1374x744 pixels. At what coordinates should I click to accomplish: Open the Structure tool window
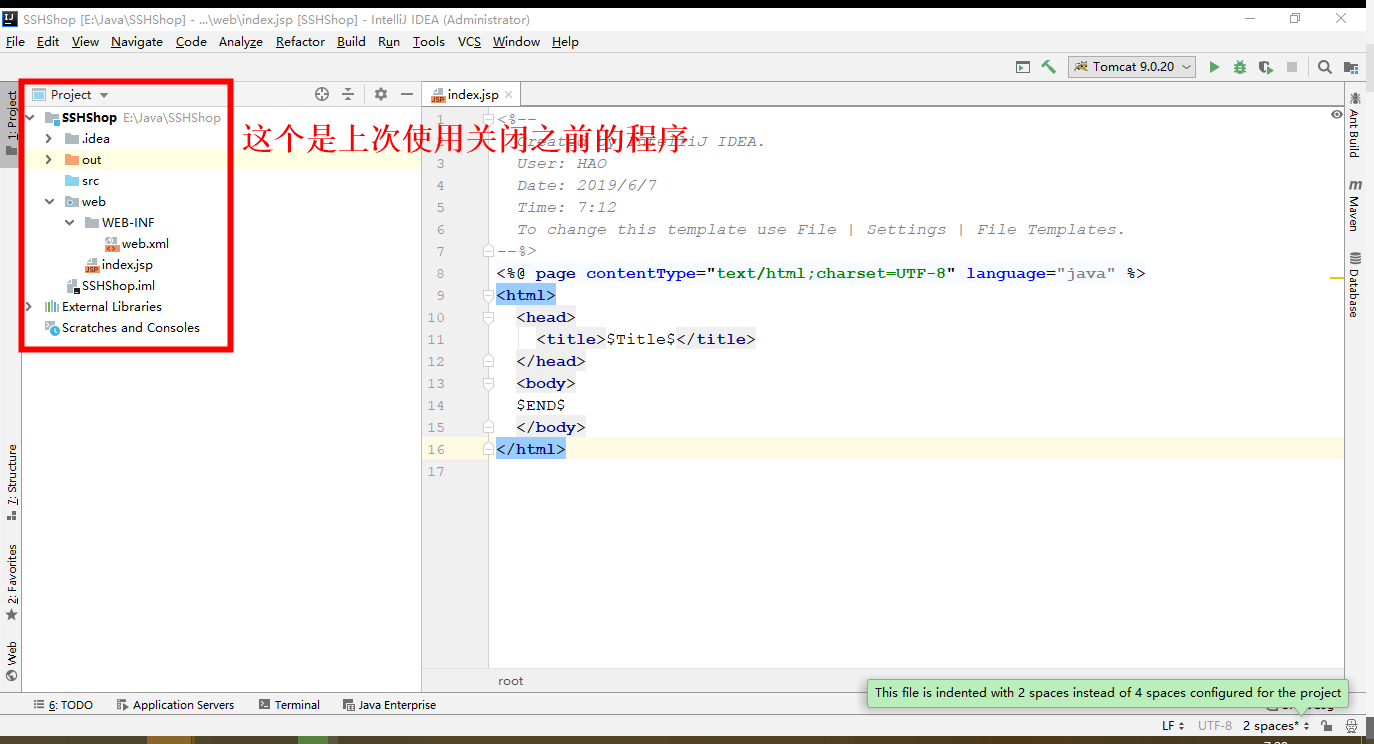[x=12, y=482]
